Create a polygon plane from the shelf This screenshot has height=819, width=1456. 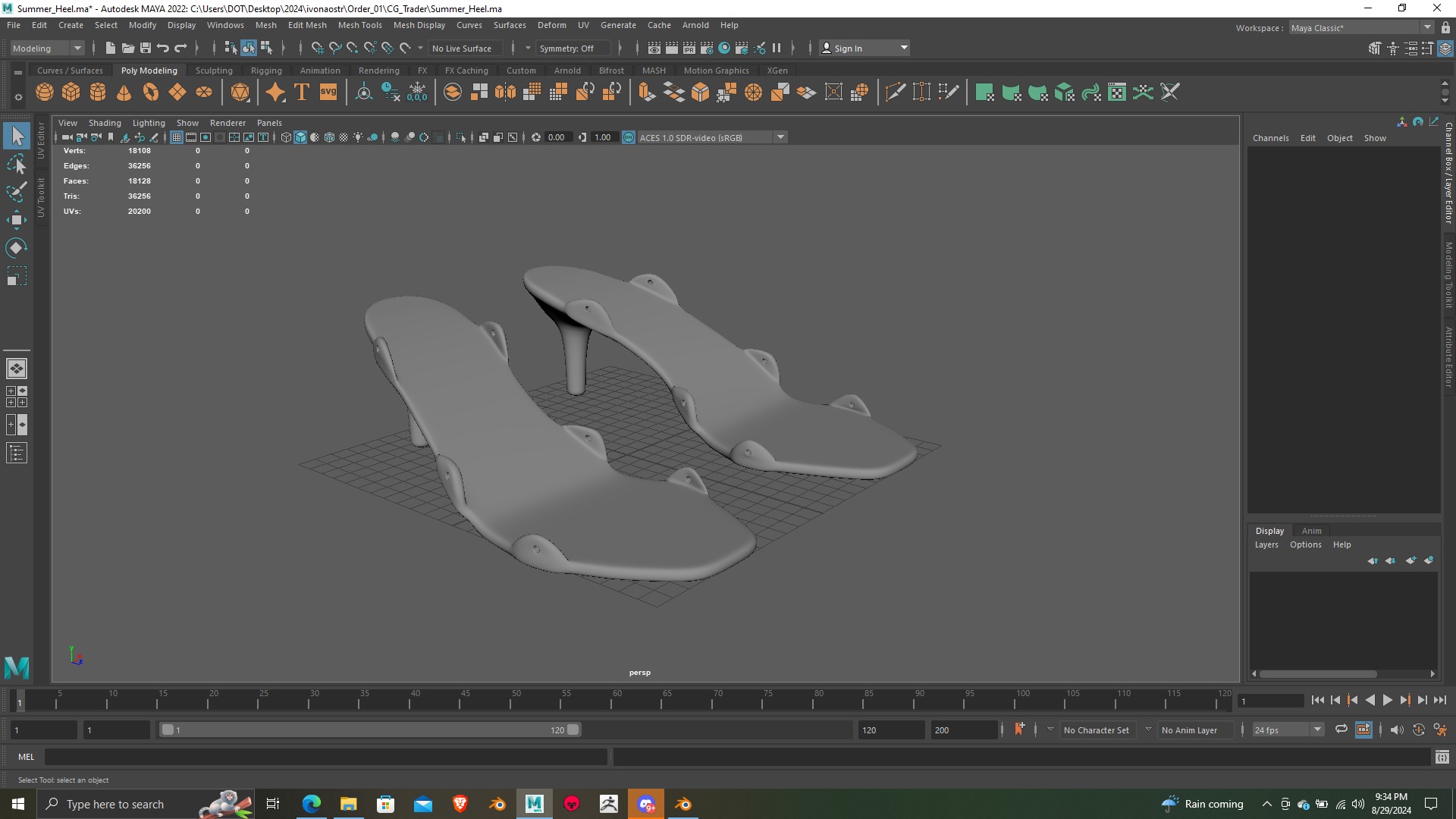click(177, 93)
